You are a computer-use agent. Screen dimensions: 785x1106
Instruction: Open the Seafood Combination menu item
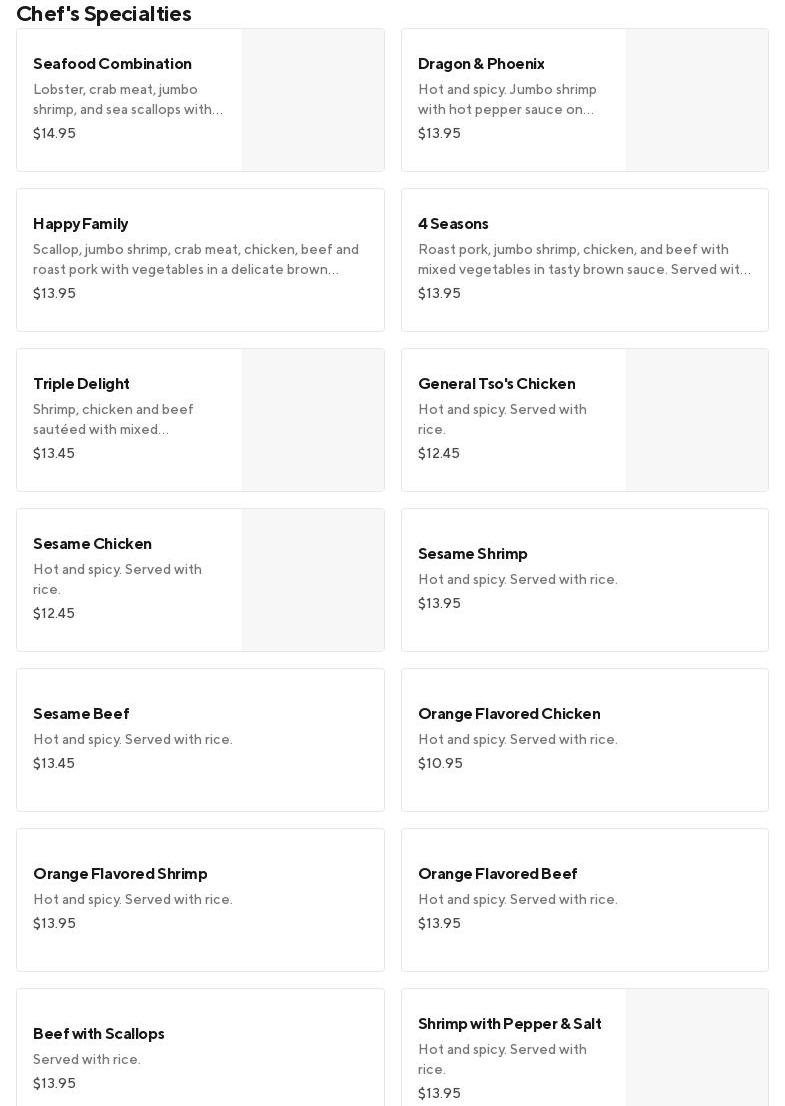130,99
